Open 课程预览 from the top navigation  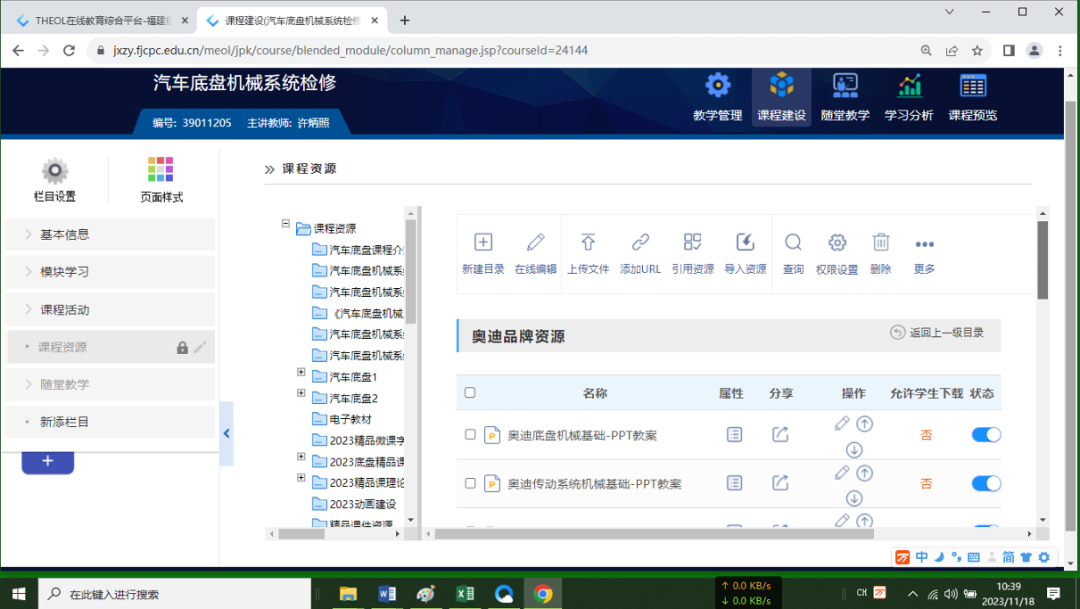[x=973, y=97]
